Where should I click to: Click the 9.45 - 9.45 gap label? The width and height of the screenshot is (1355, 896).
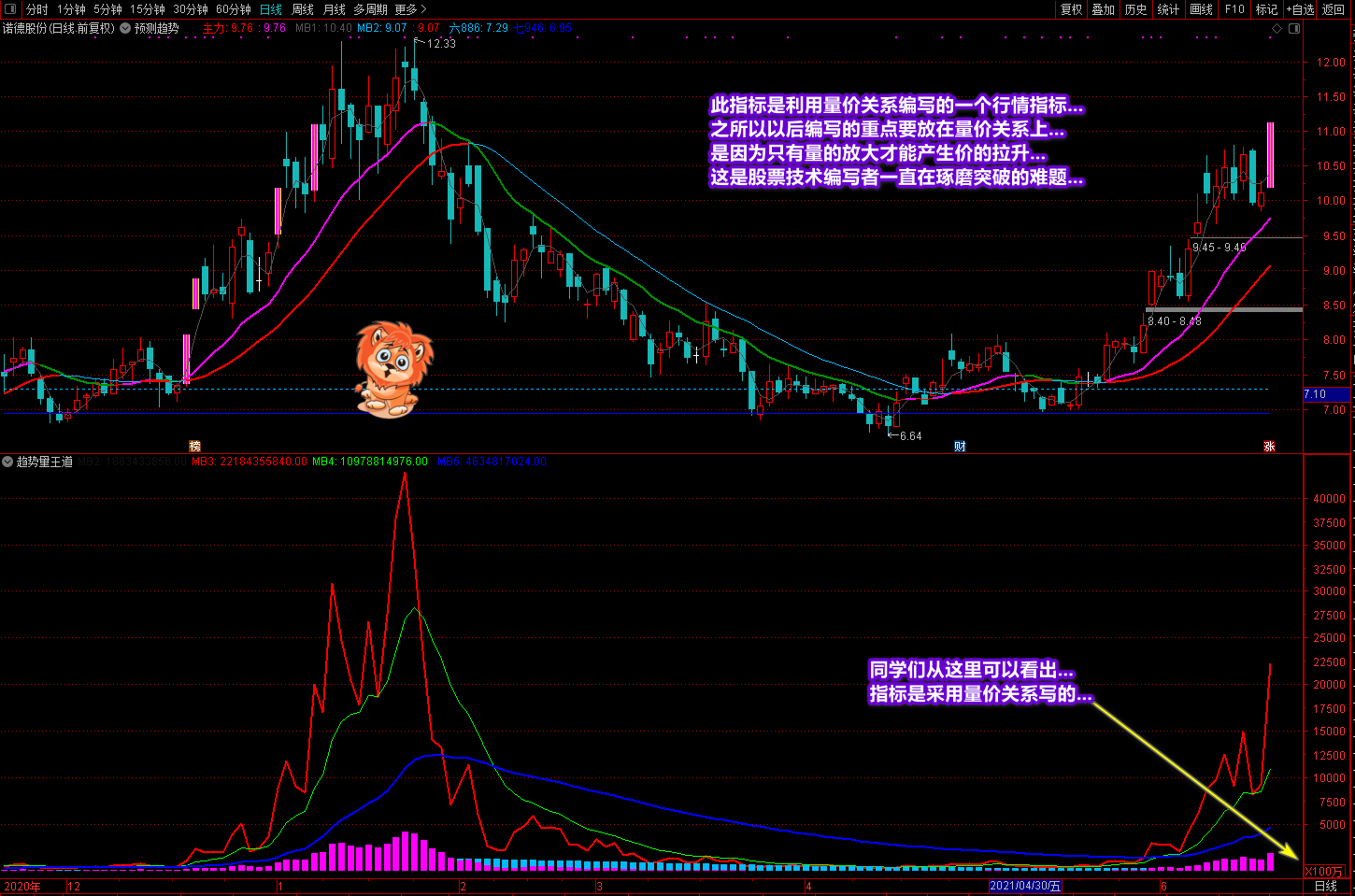[x=1219, y=248]
